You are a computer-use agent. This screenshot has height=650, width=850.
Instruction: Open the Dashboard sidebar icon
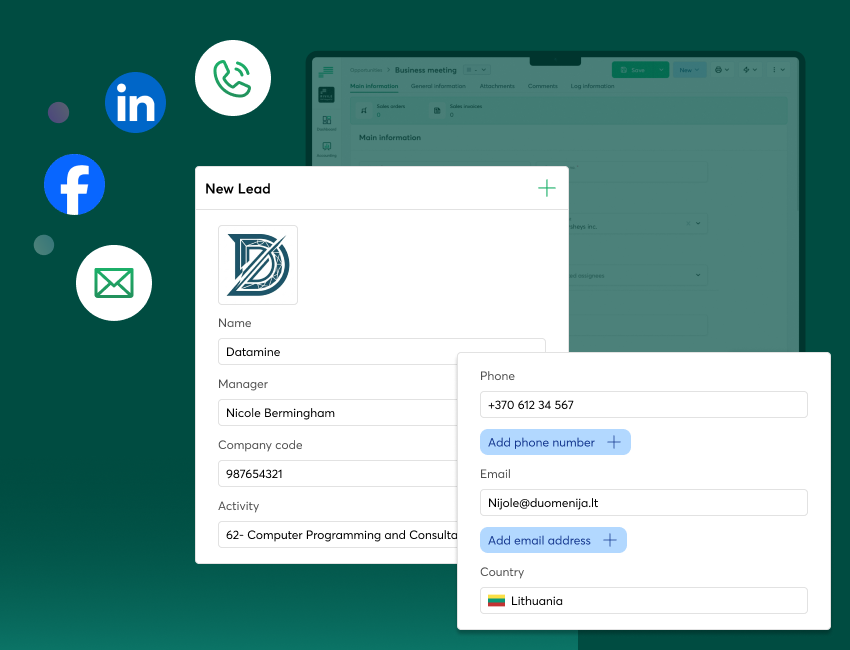326,119
